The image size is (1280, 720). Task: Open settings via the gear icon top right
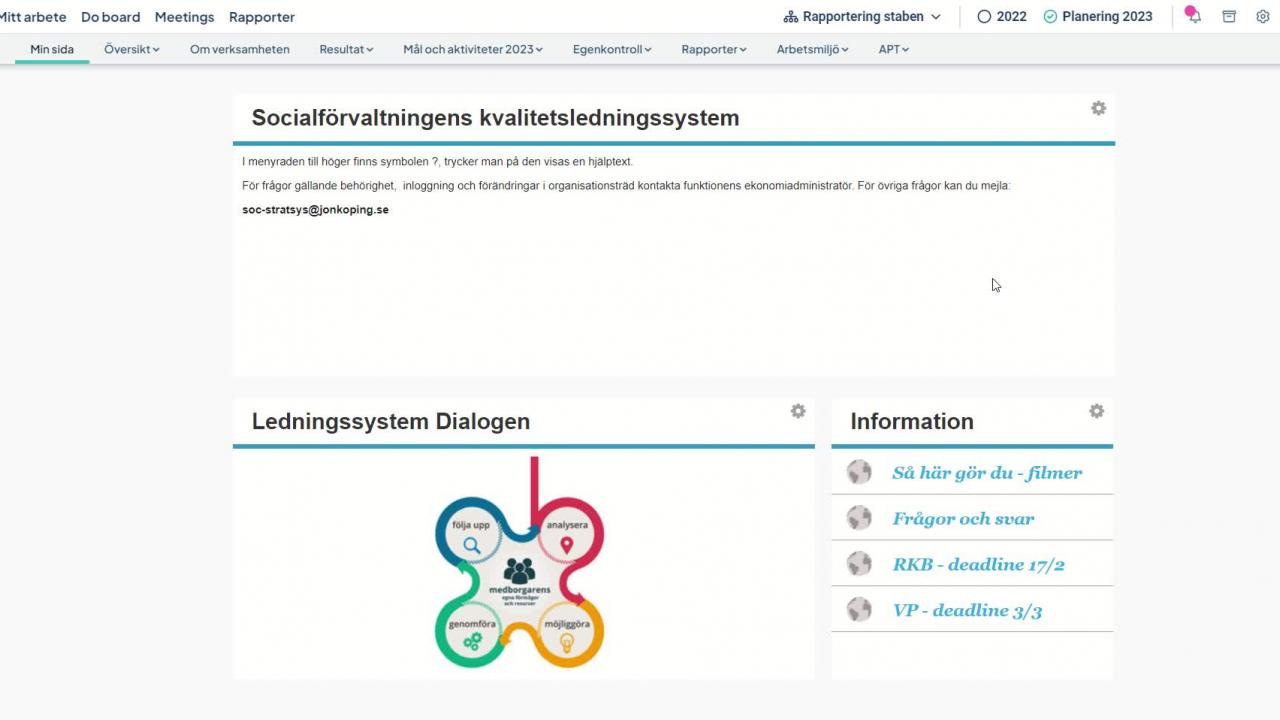(1262, 16)
